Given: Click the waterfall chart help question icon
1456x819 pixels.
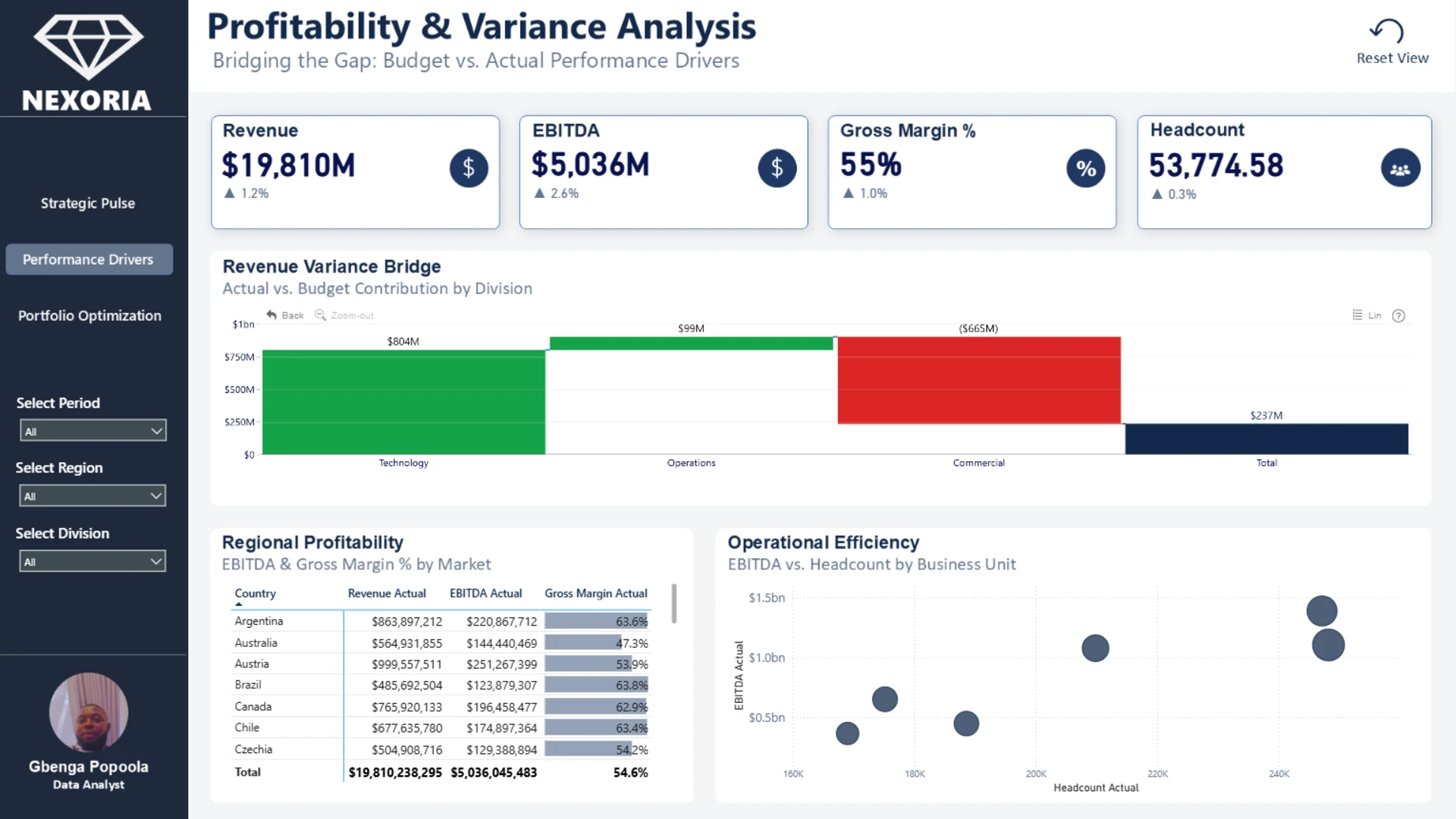Looking at the screenshot, I should 1398,315.
